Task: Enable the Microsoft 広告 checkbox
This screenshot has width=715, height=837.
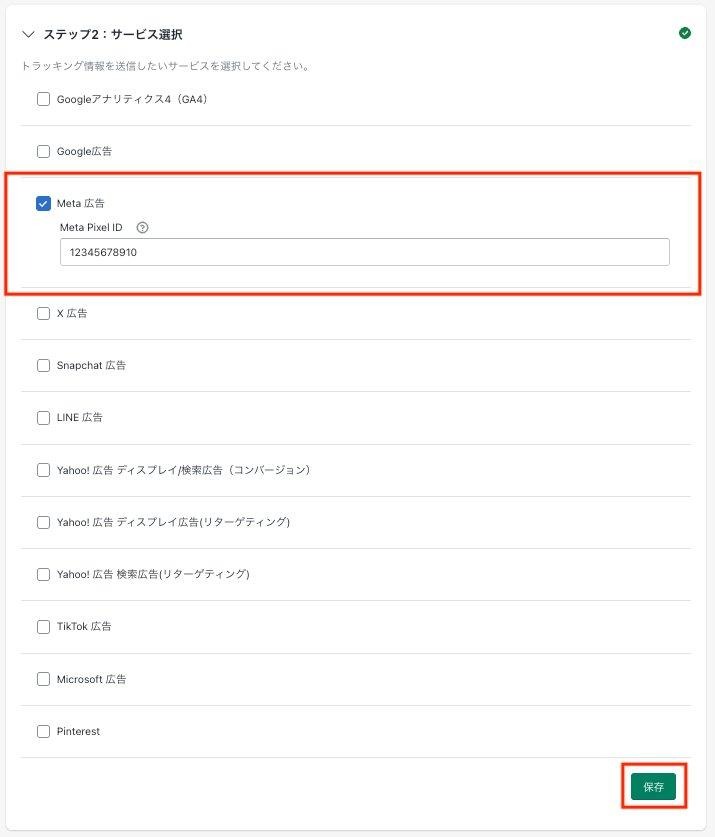Action: [x=43, y=679]
